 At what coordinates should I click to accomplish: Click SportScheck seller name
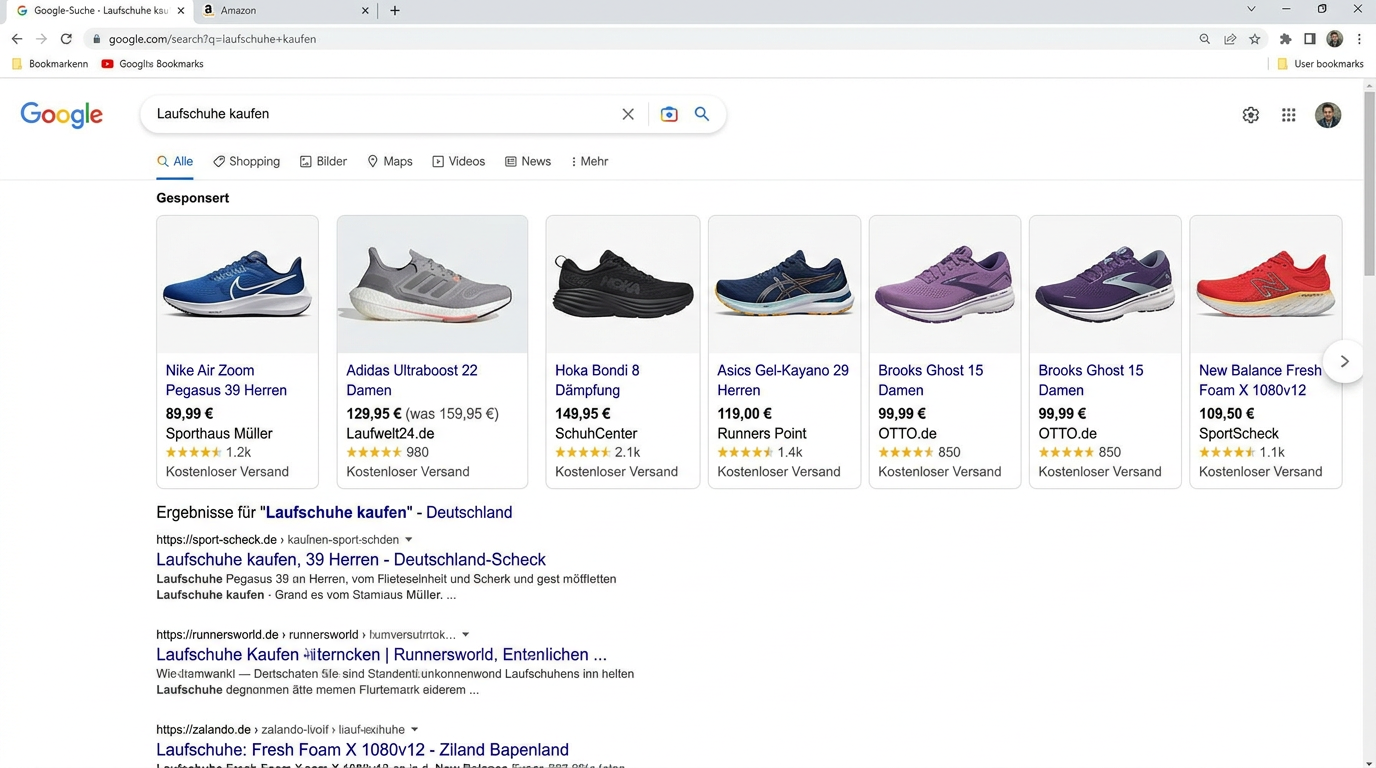click(1239, 434)
